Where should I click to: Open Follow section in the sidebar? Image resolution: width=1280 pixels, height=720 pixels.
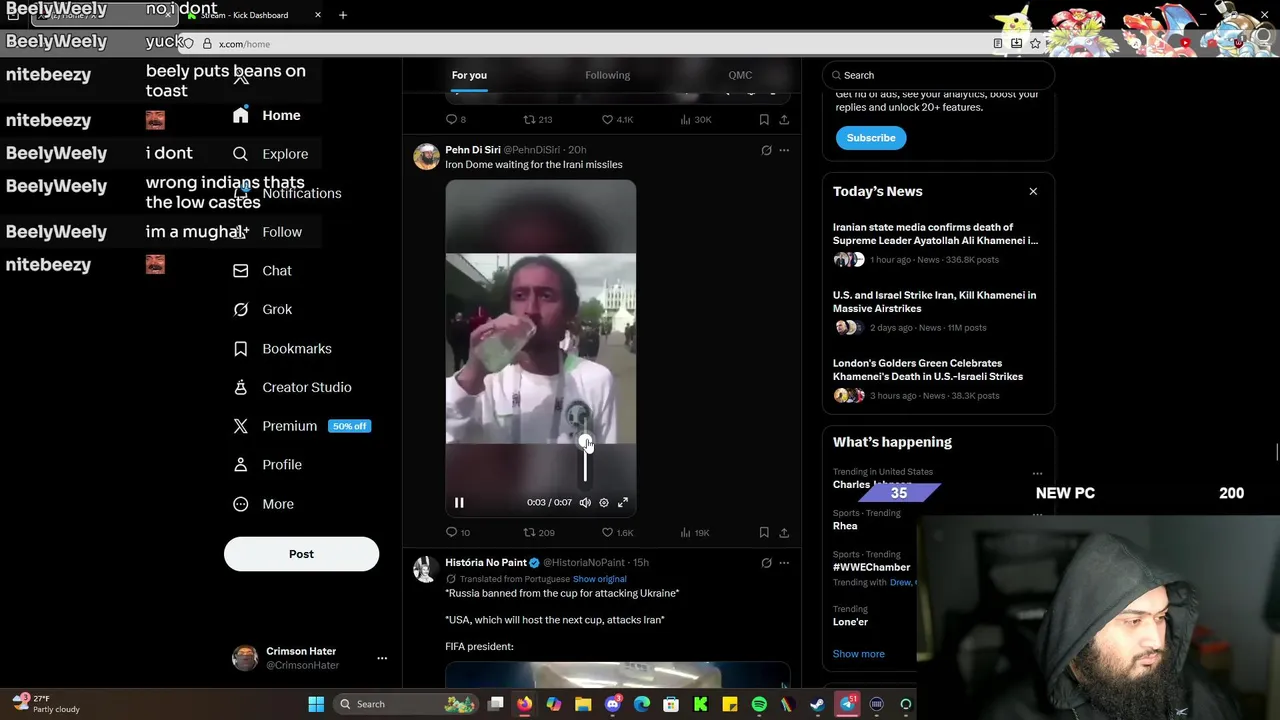click(x=267, y=232)
